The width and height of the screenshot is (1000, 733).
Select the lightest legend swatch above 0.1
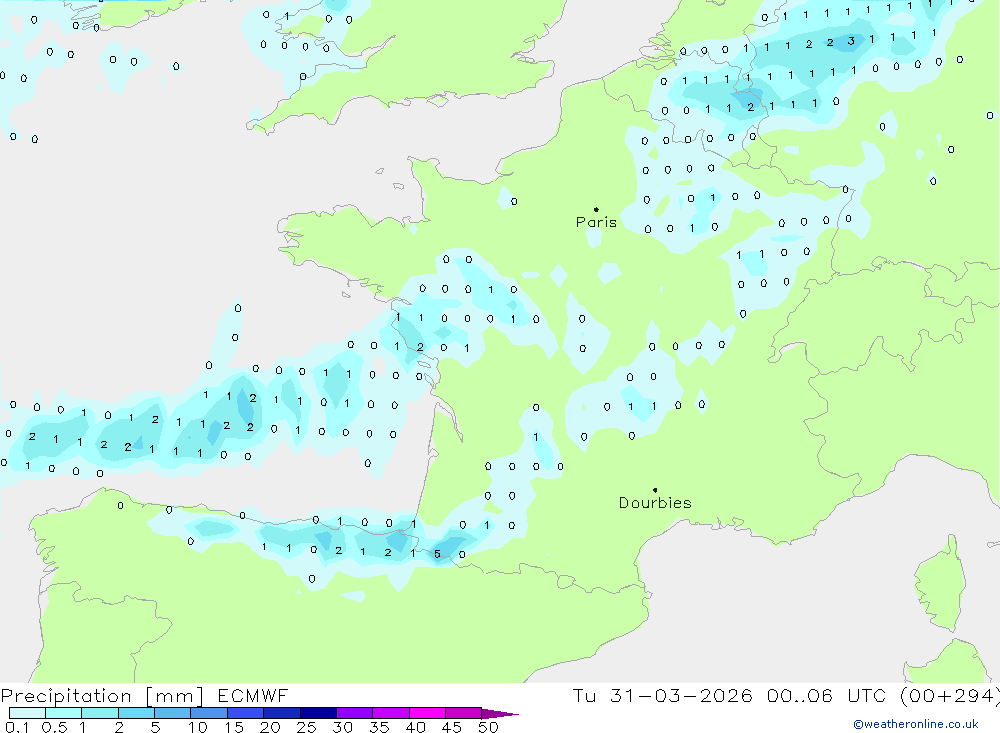coord(27,713)
